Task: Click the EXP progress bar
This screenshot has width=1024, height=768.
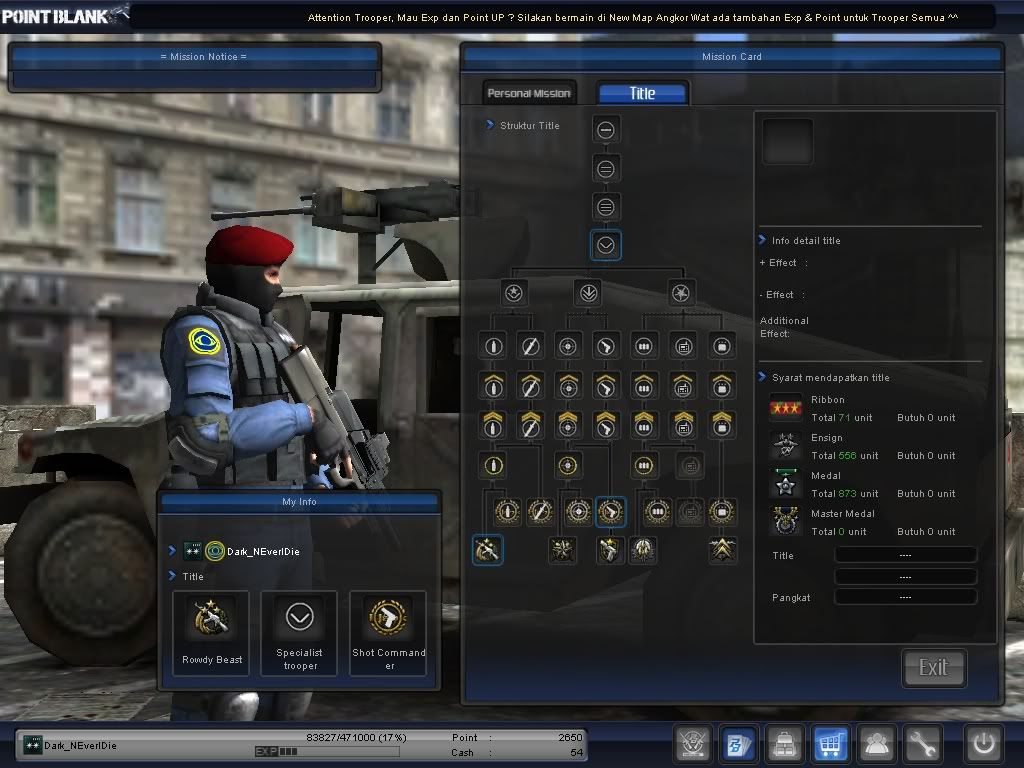Action: (327, 752)
